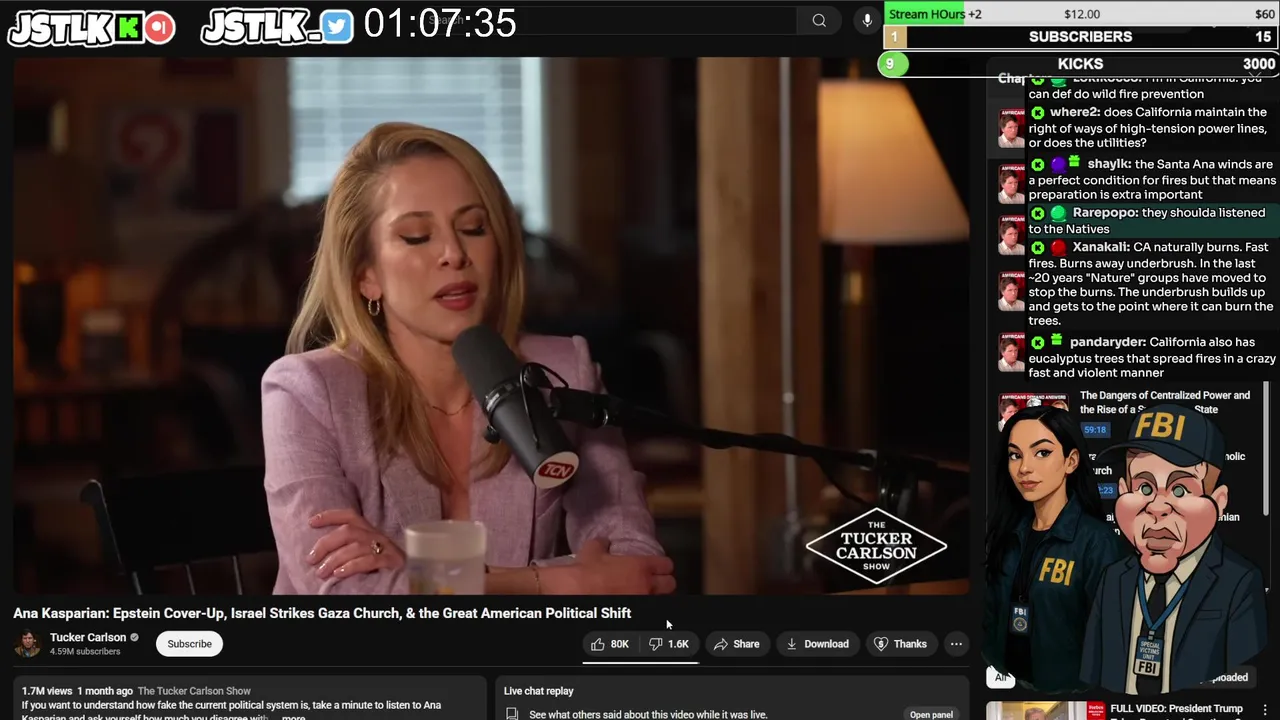The width and height of the screenshot is (1280, 720).
Task: Activate the voice search microphone icon
Action: 868,20
